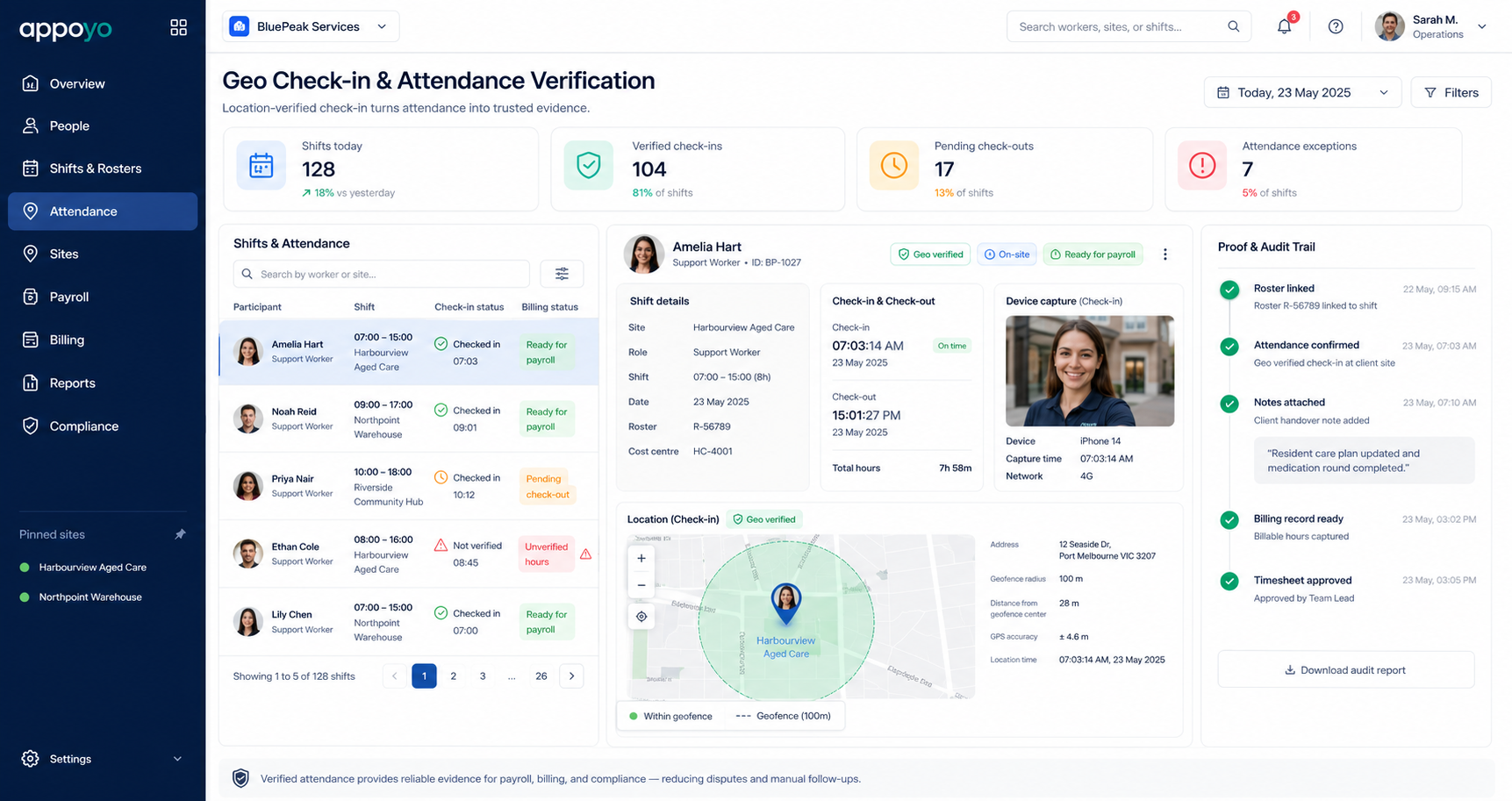Select the Priya Nair shift row
The image size is (1512, 801).
(409, 486)
